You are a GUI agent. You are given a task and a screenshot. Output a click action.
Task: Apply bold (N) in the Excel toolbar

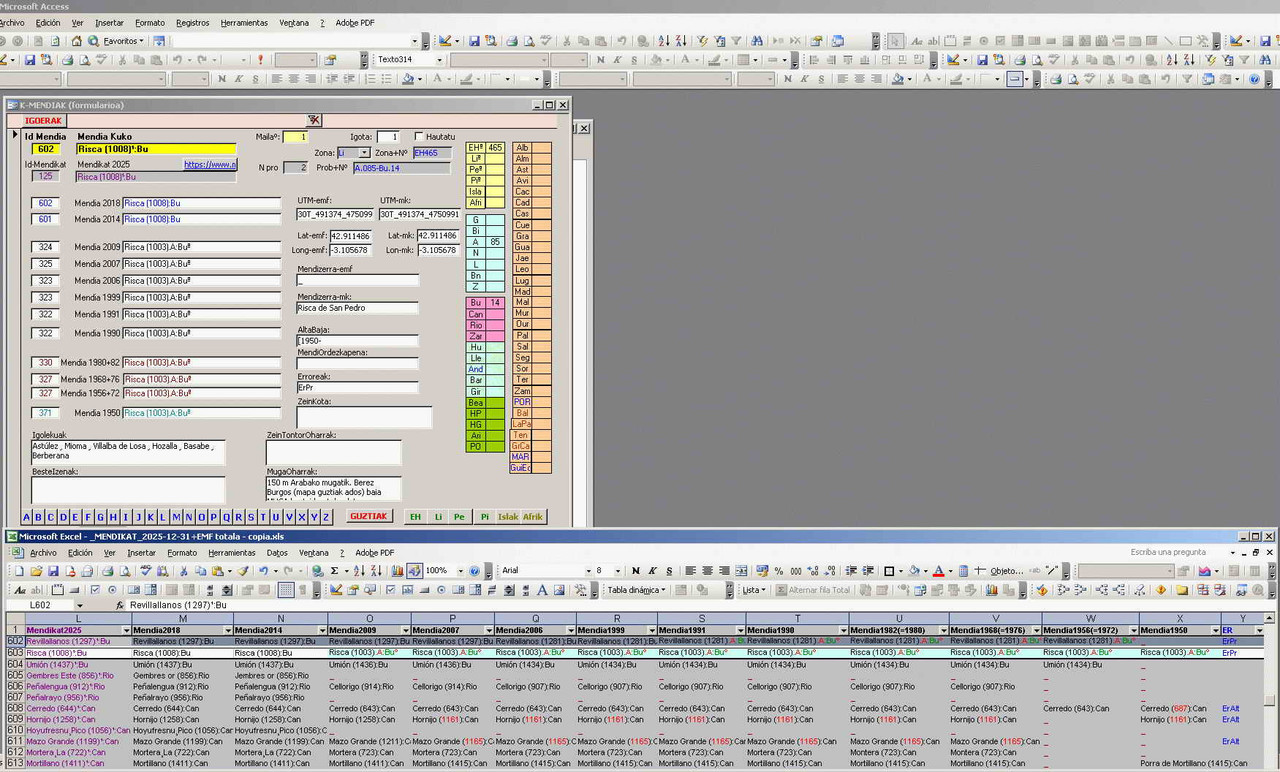[636, 571]
